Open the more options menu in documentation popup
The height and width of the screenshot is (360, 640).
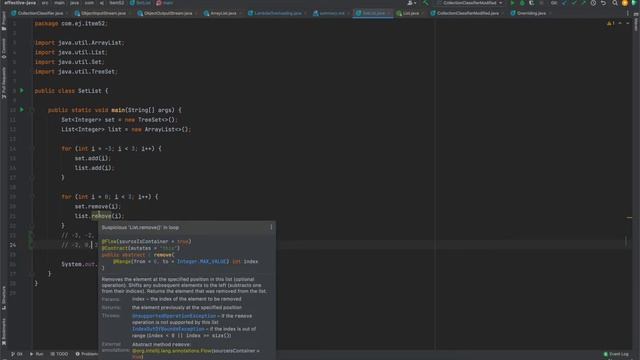click(x=271, y=227)
